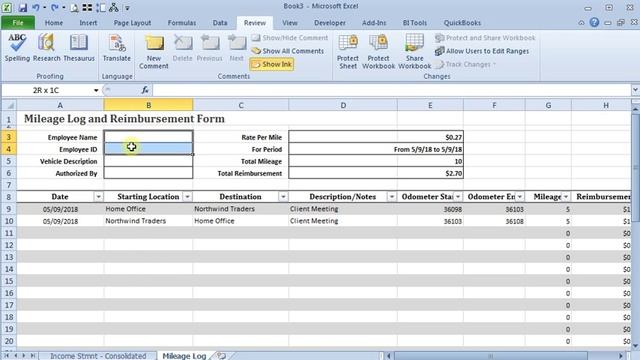Switch to the View tab

(289, 23)
